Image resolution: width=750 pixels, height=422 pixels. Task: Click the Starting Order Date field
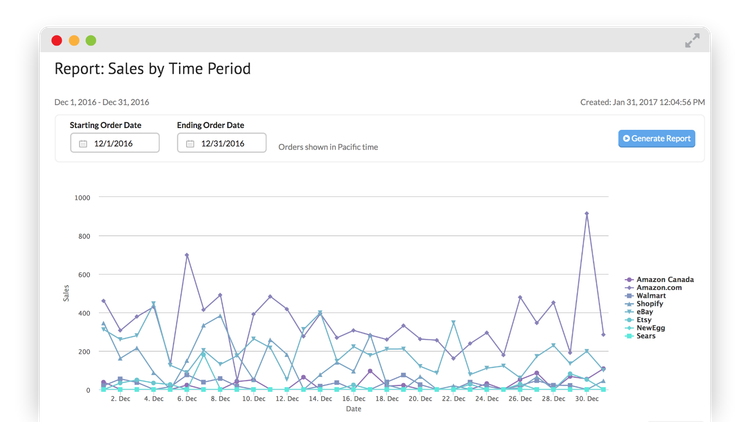click(115, 143)
